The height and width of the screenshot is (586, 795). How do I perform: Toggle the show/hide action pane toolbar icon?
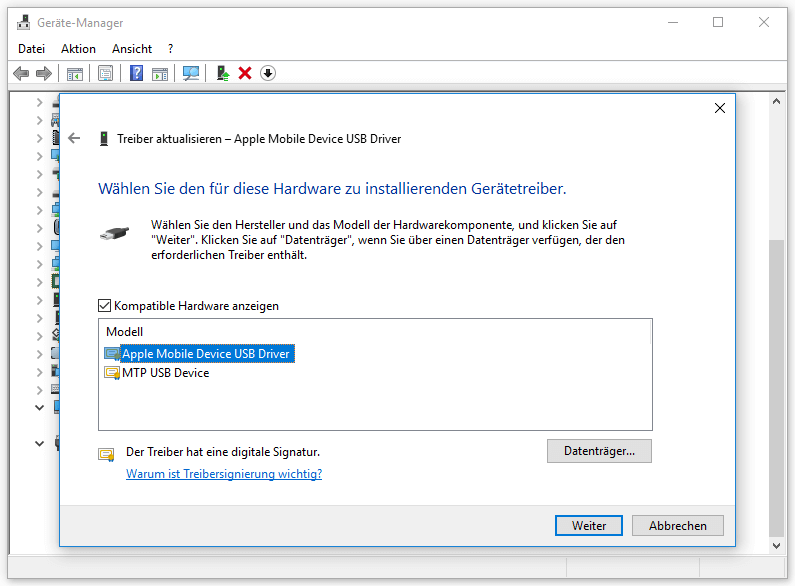coord(160,74)
